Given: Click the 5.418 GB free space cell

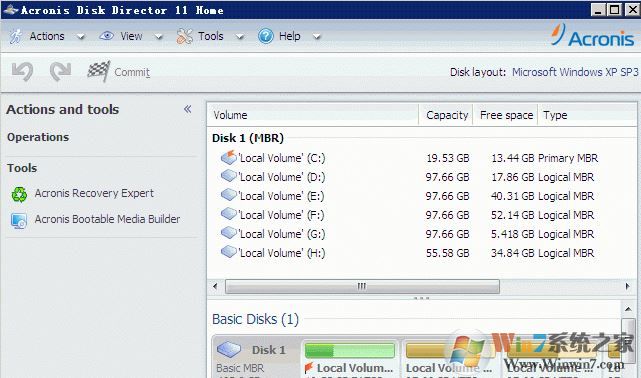Looking at the screenshot, I should 513,234.
